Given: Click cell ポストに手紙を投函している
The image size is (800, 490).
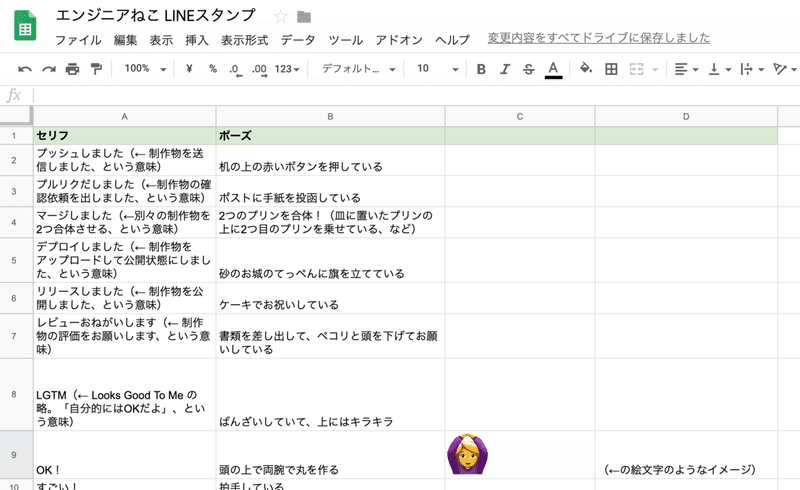Looking at the screenshot, I should tap(330, 191).
